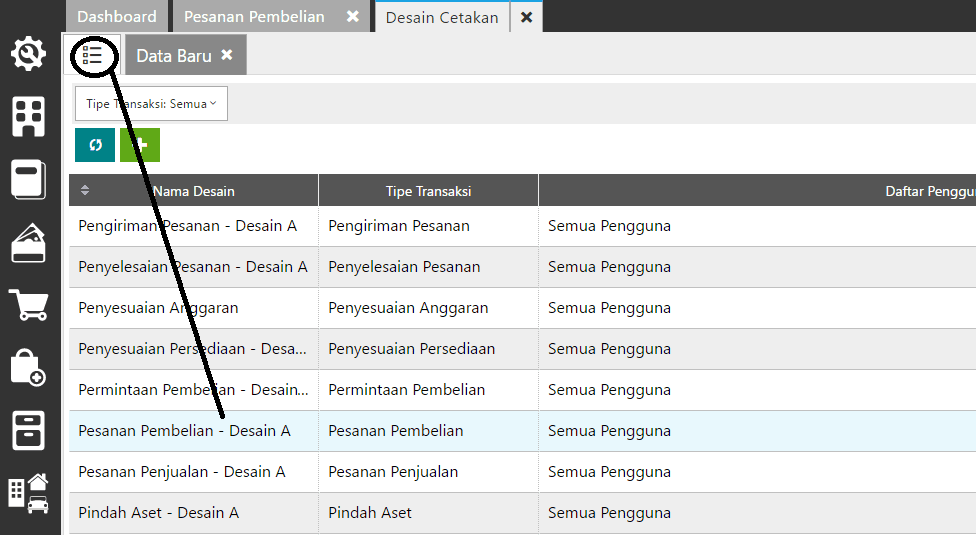Image resolution: width=976 pixels, height=535 pixels.
Task: Open Tipe Transaksi: Semua dropdown filter
Action: [x=151, y=103]
